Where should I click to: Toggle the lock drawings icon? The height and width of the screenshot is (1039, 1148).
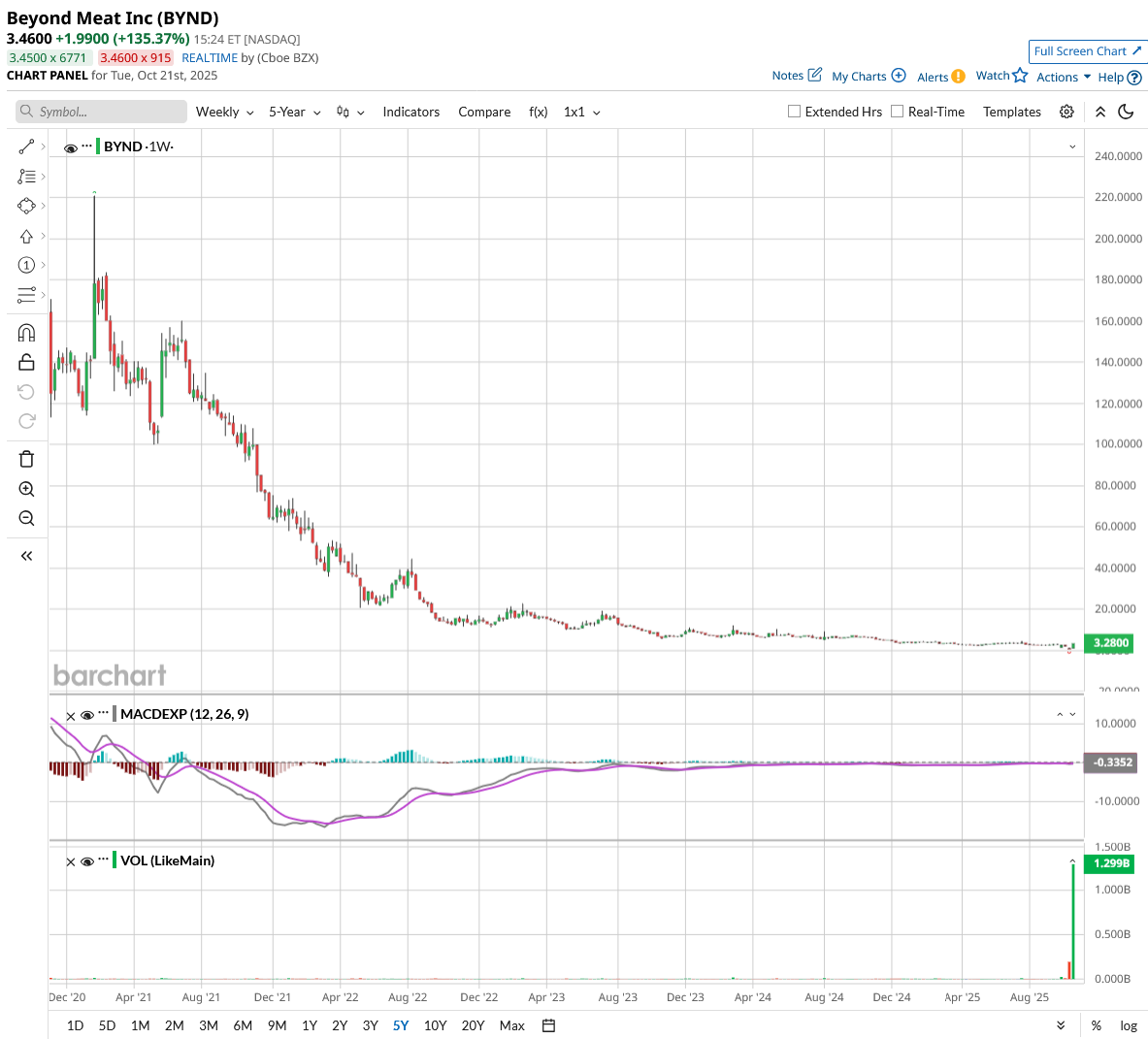(26, 362)
